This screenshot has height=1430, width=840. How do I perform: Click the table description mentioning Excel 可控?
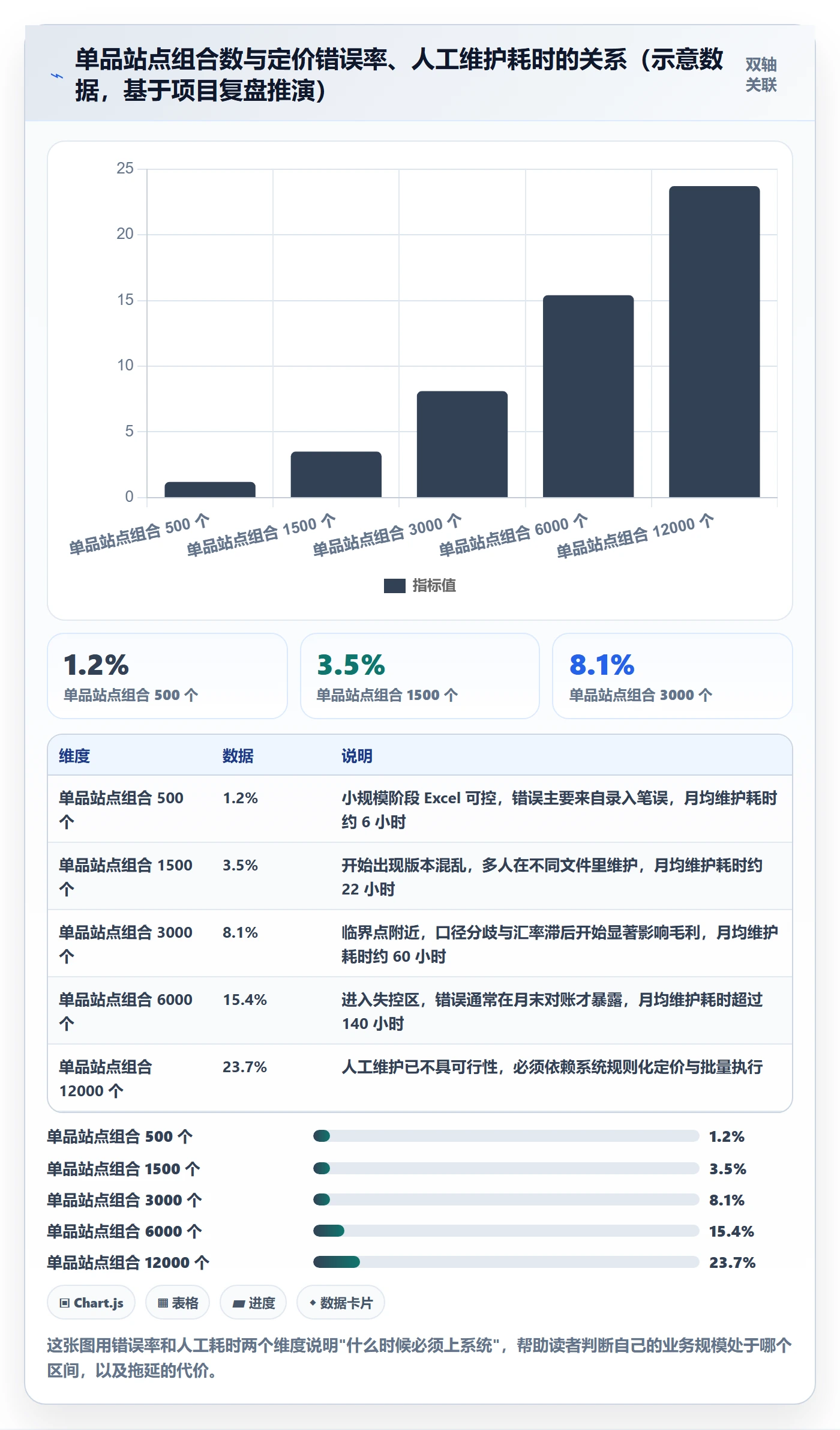(x=559, y=810)
